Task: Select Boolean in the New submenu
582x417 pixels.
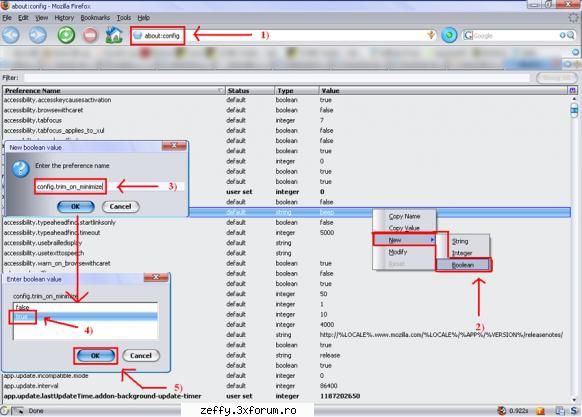Action: click(463, 265)
